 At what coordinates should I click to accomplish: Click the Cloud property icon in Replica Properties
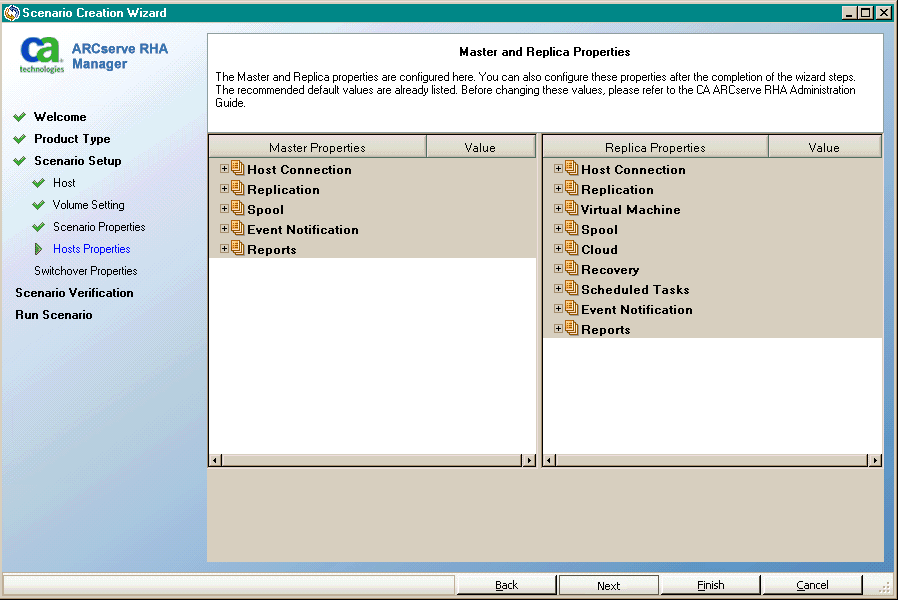571,249
